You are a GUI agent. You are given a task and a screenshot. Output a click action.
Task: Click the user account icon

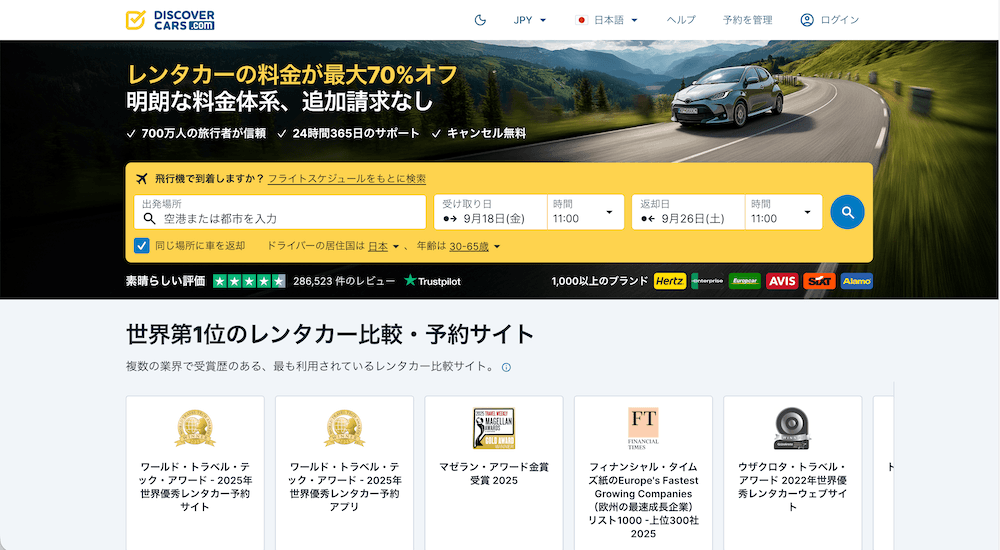point(807,20)
